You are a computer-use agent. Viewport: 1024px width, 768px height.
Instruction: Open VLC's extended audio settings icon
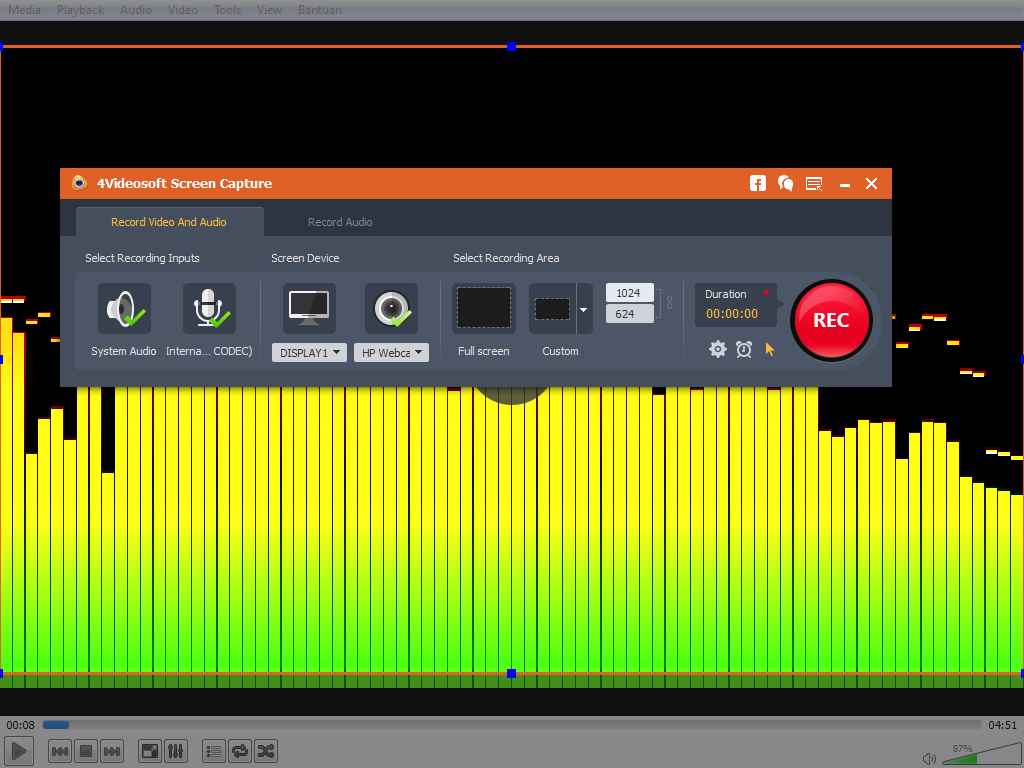[175, 751]
